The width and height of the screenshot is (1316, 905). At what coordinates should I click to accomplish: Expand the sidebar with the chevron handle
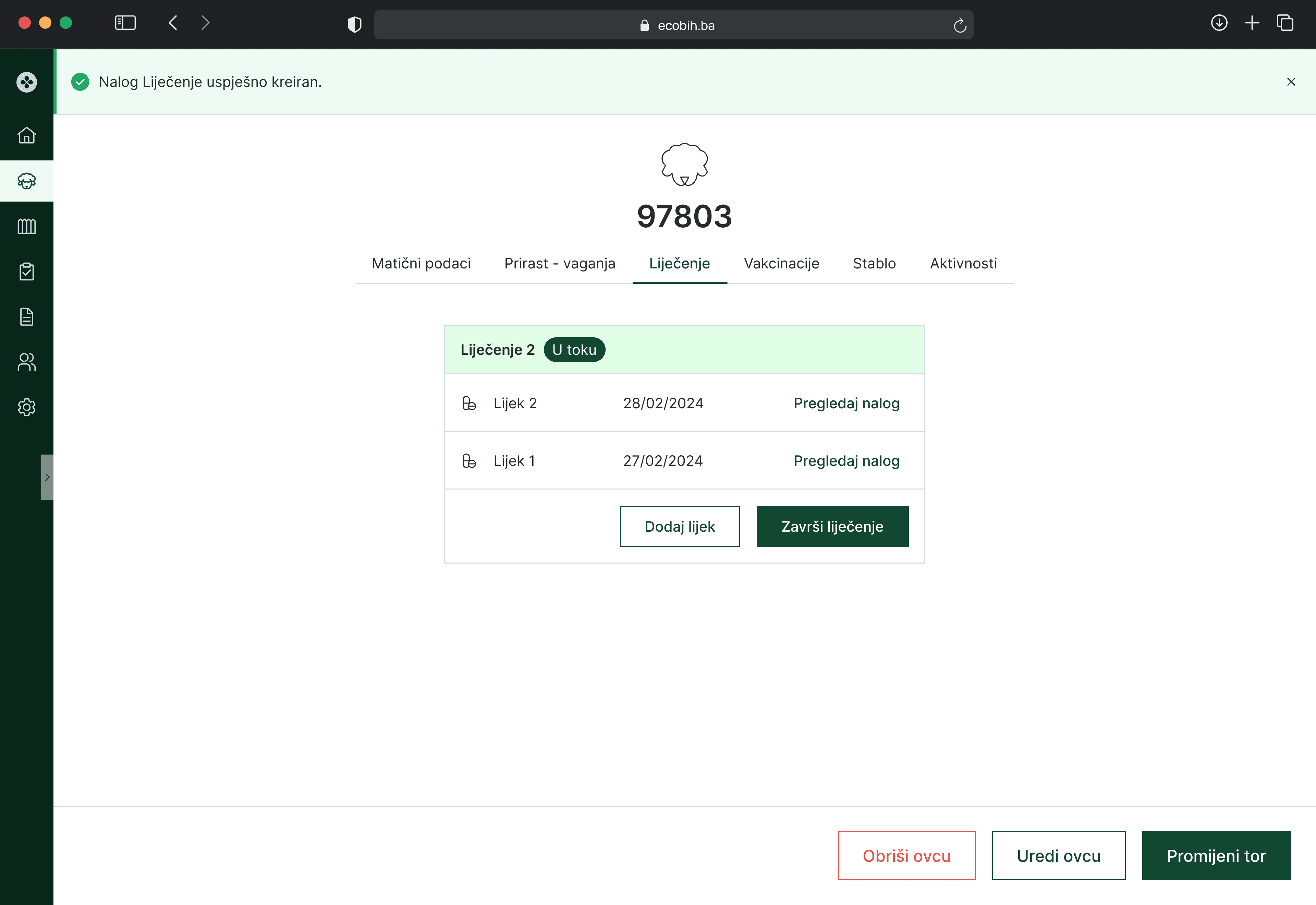click(47, 477)
